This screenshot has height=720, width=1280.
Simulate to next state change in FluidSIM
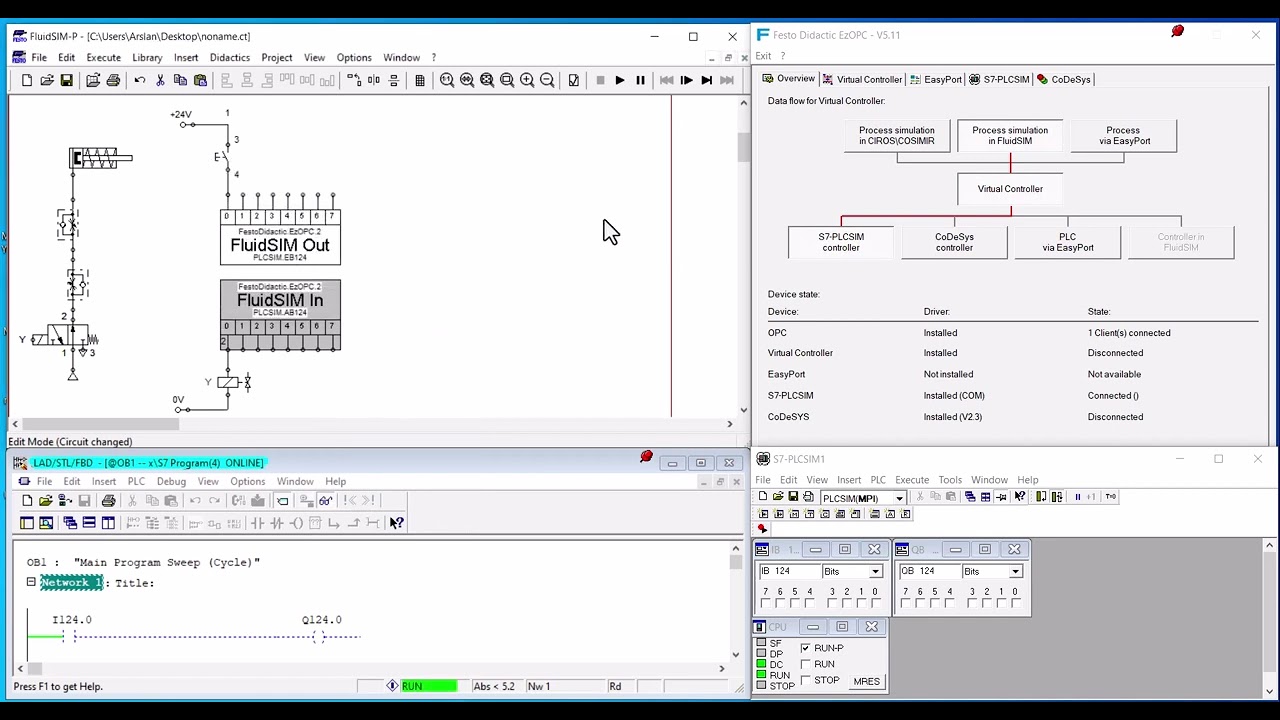pyautogui.click(x=707, y=80)
